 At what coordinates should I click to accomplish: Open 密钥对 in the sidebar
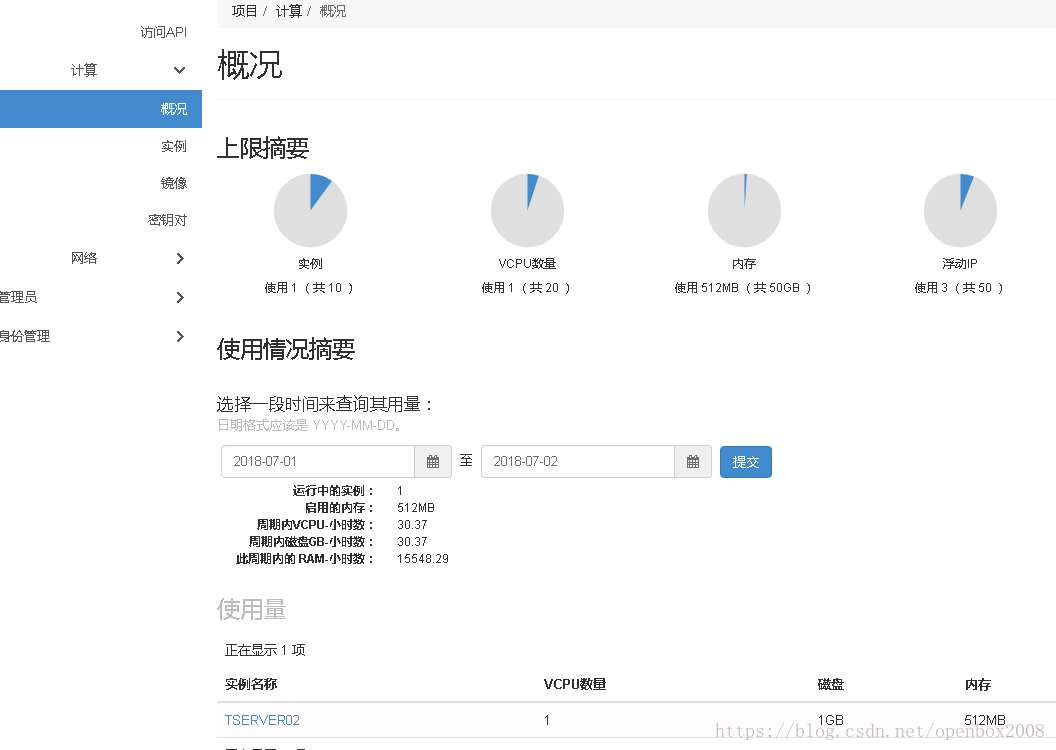(167, 220)
